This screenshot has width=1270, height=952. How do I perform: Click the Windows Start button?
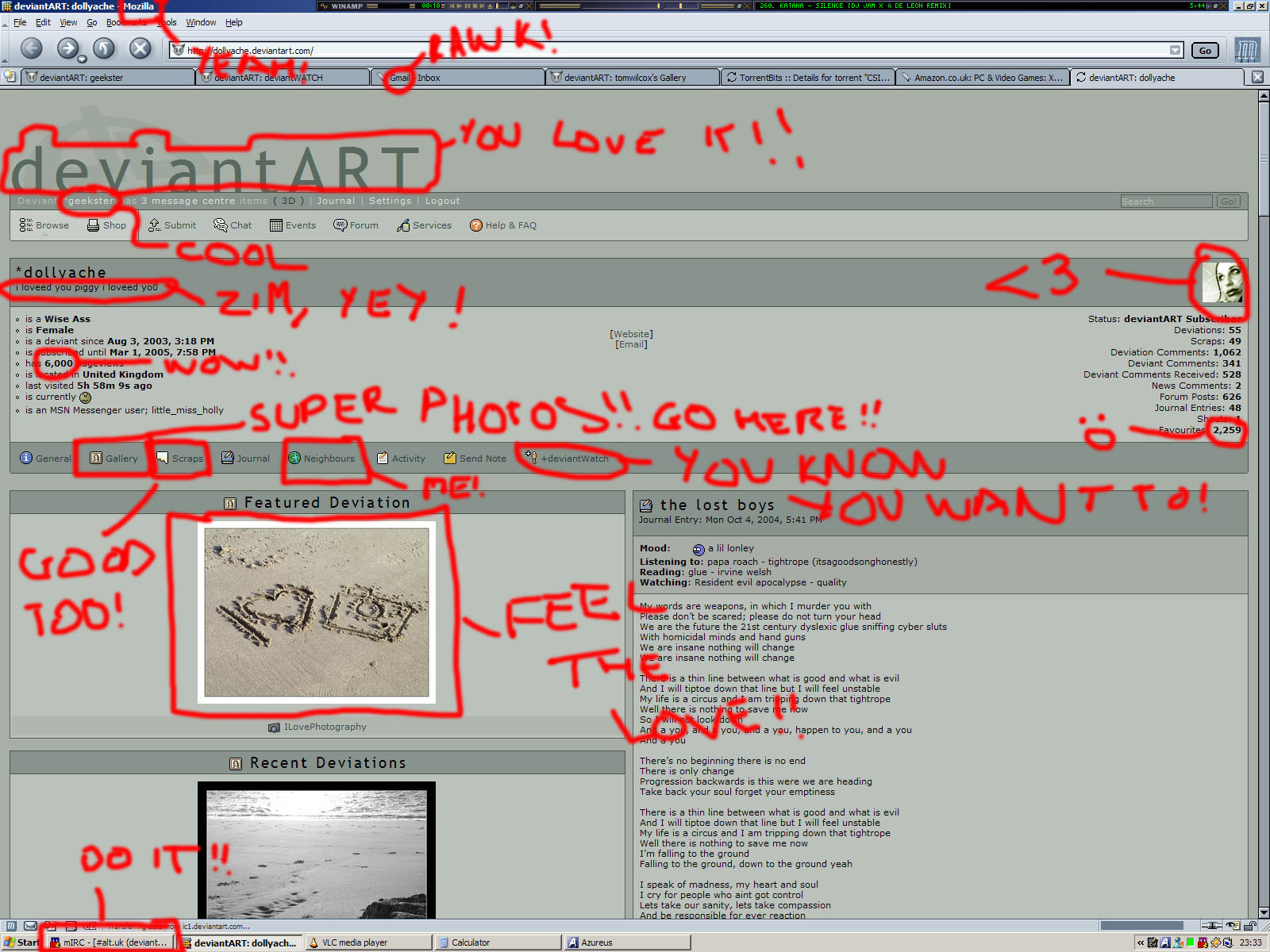[x=21, y=942]
